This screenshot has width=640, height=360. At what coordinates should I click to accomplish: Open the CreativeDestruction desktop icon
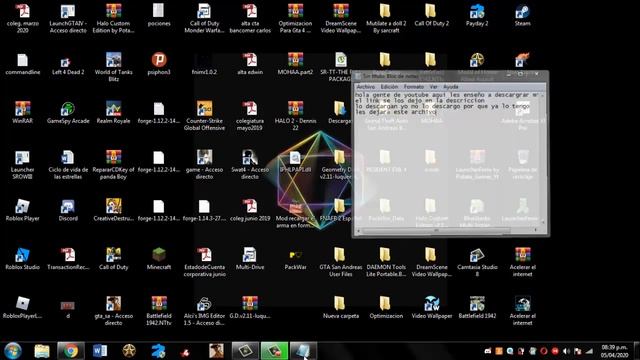coord(113,210)
